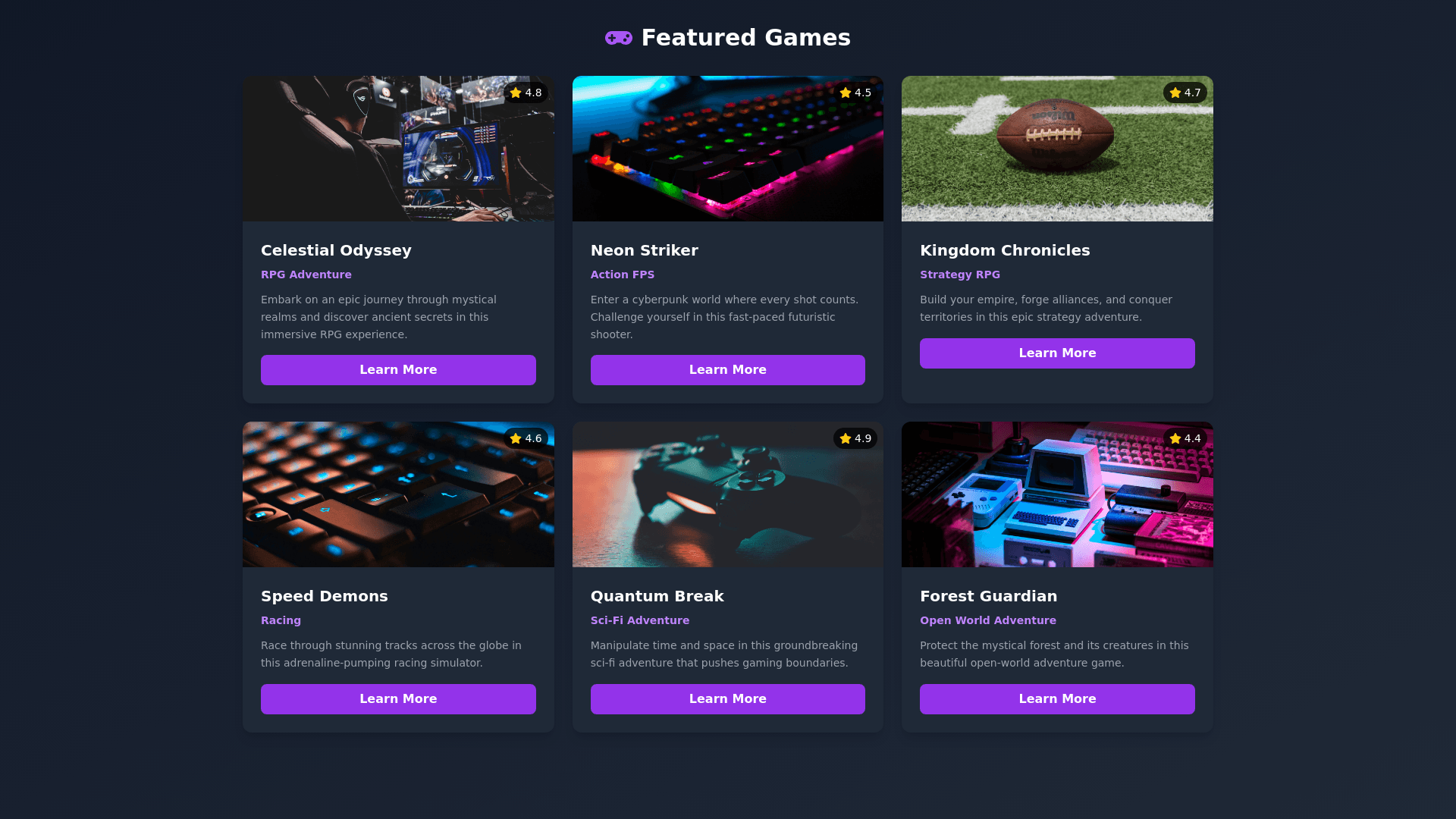Click the 4.7 star badge on Kingdom Chronicles
Viewport: 1456px width, 819px height.
pyautogui.click(x=1185, y=93)
